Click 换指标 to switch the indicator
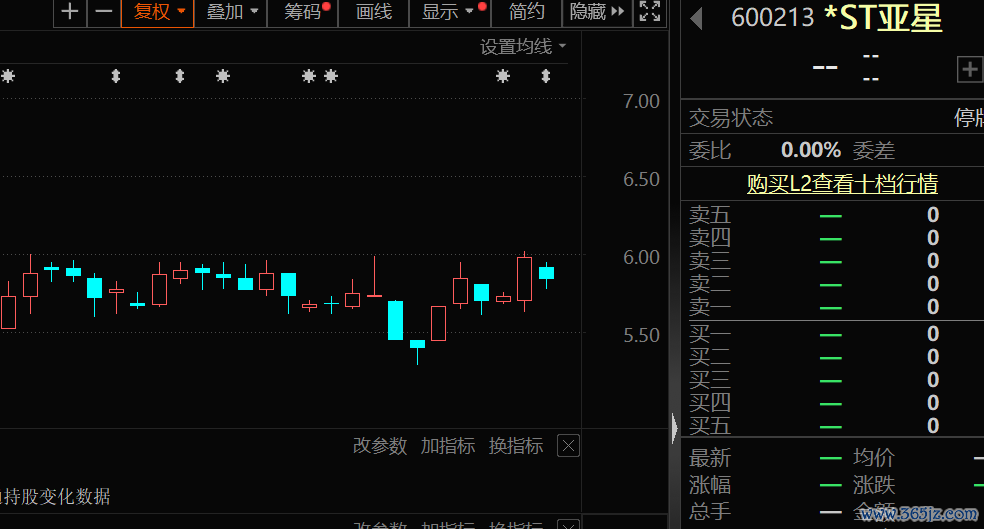Viewport: 984px width, 529px height. pos(516,446)
